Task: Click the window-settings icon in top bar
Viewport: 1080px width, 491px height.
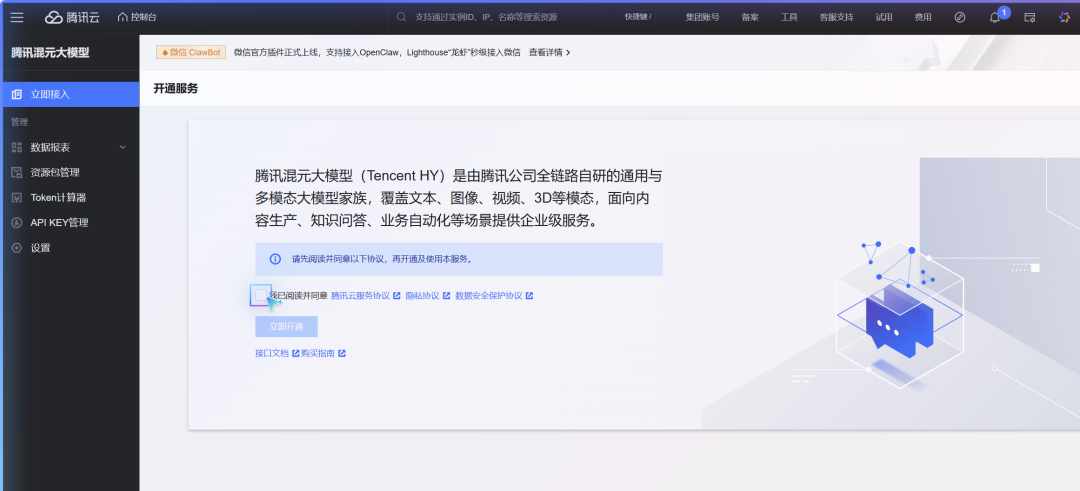Action: (1029, 17)
